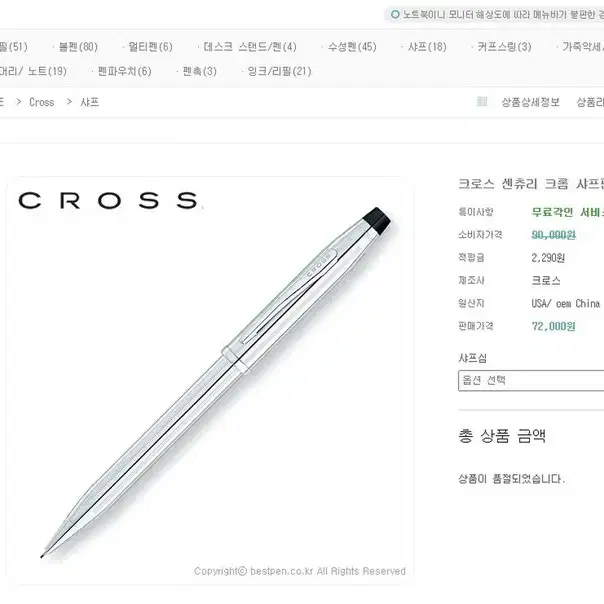
Task: Open the 멀티펜(6) category
Action: pos(151,47)
